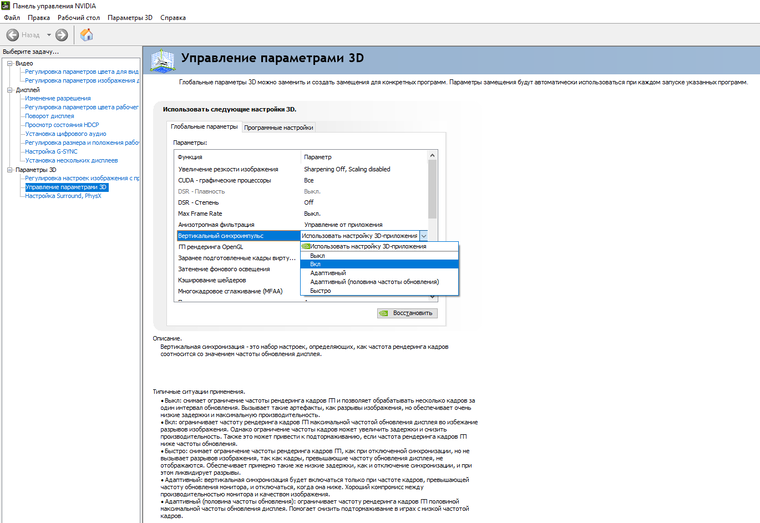Open Регулировка параметров цвета для видео
This screenshot has width=760, height=523.
click(81, 72)
